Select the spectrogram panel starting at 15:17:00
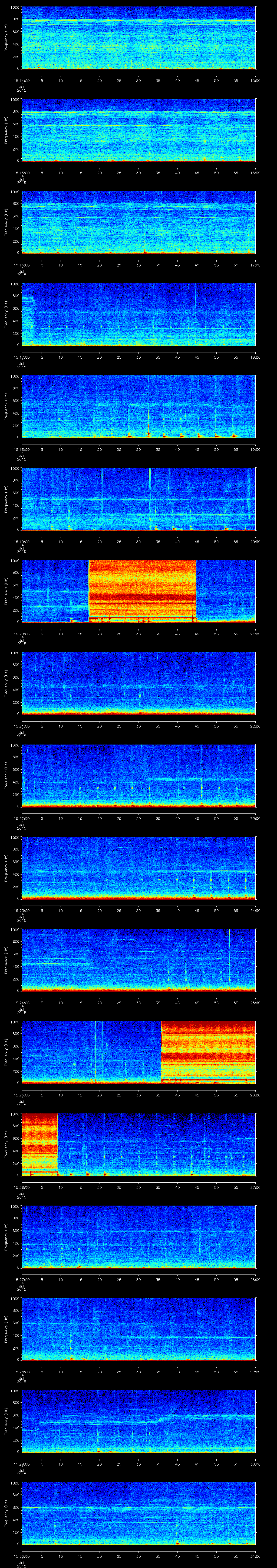Viewport: 277px width, 1568px height. (x=138, y=314)
